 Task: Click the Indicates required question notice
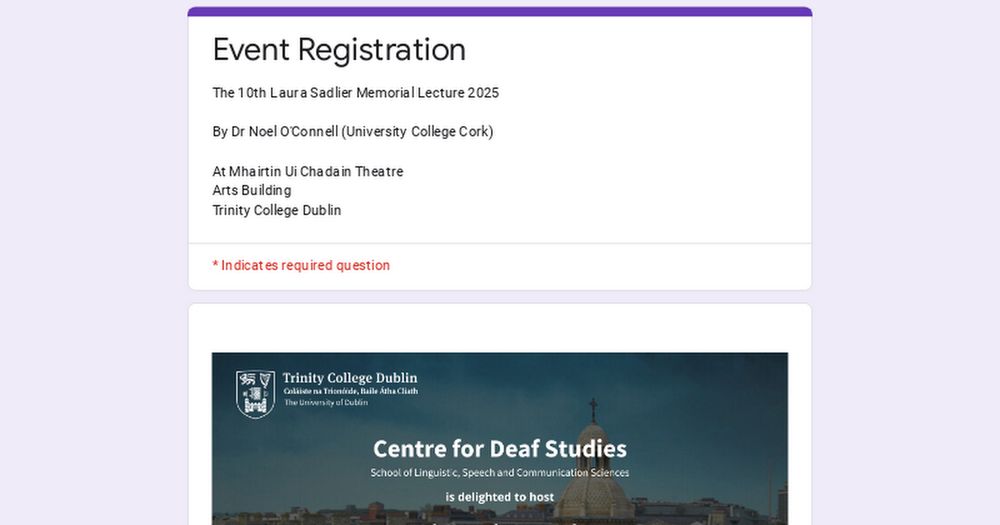(301, 265)
